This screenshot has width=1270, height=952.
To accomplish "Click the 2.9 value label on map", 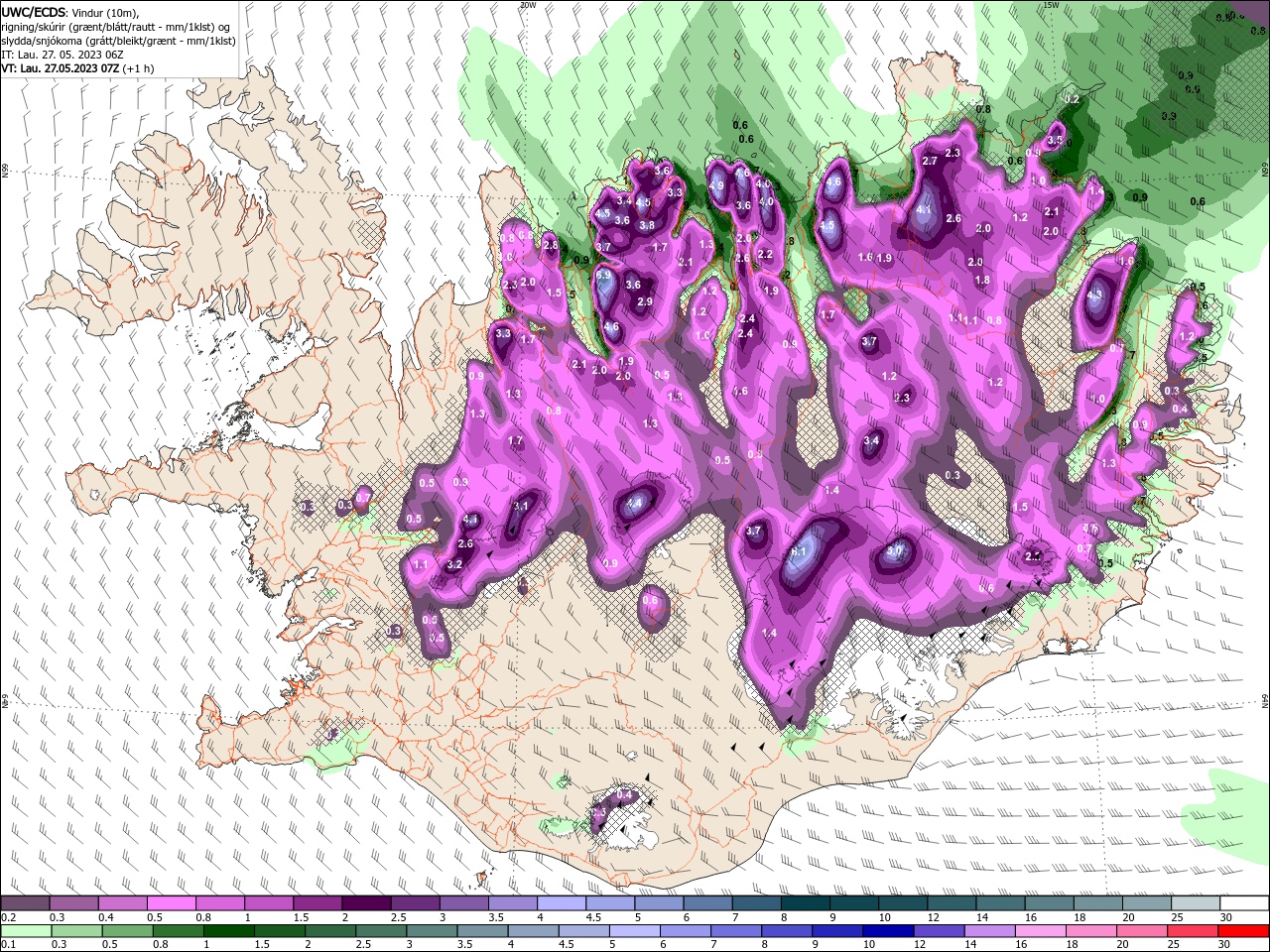I will tap(645, 301).
